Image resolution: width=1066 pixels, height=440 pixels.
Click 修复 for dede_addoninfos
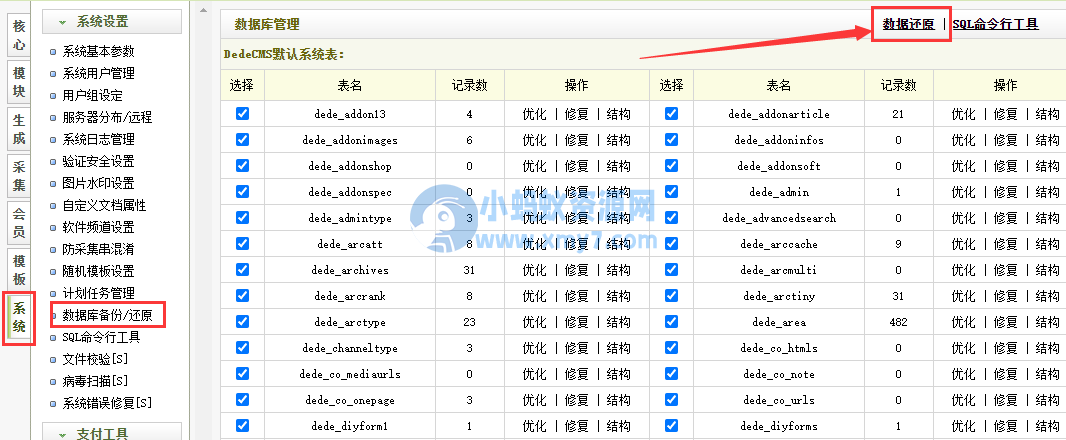click(1005, 140)
